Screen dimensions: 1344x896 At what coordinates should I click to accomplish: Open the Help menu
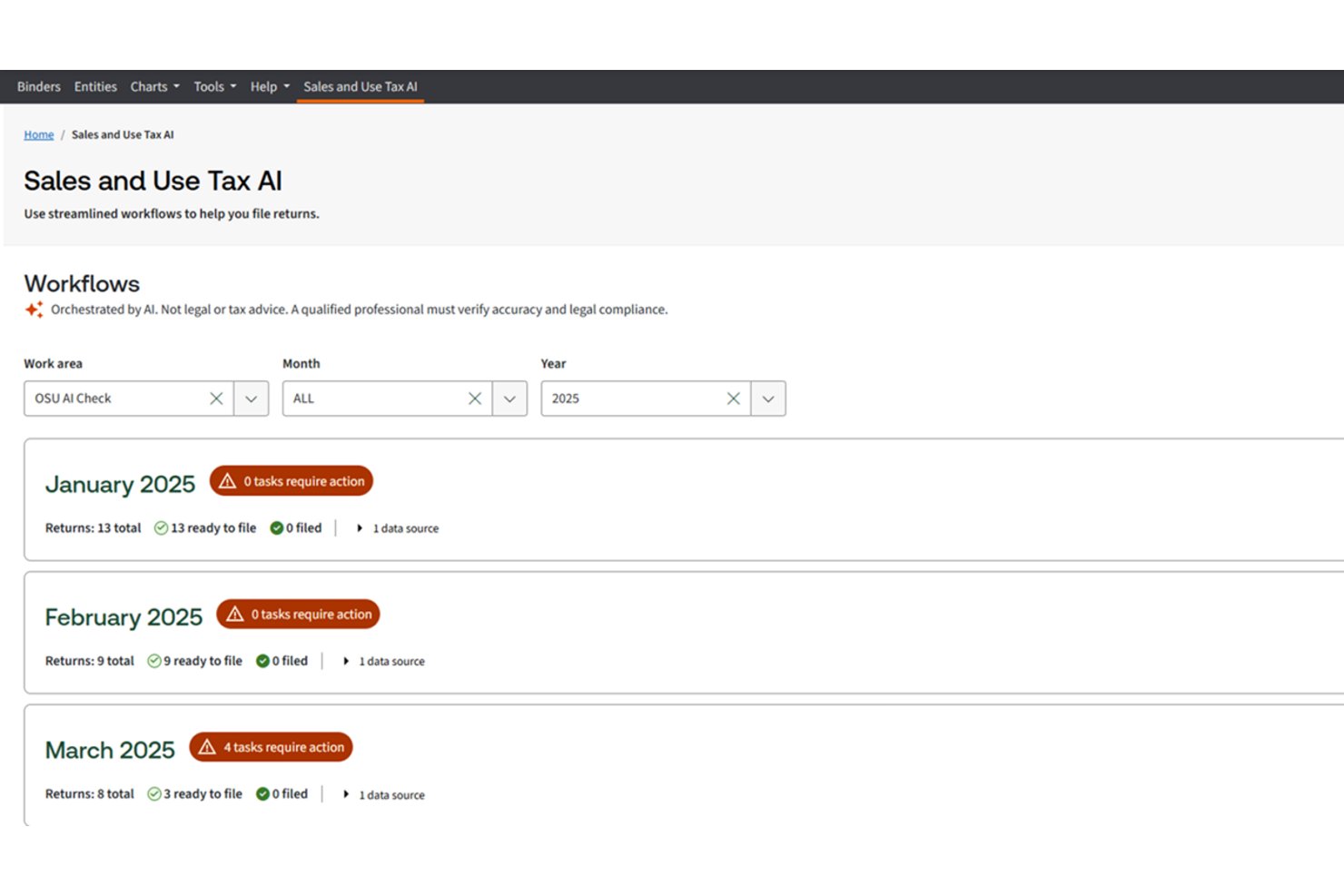[270, 87]
